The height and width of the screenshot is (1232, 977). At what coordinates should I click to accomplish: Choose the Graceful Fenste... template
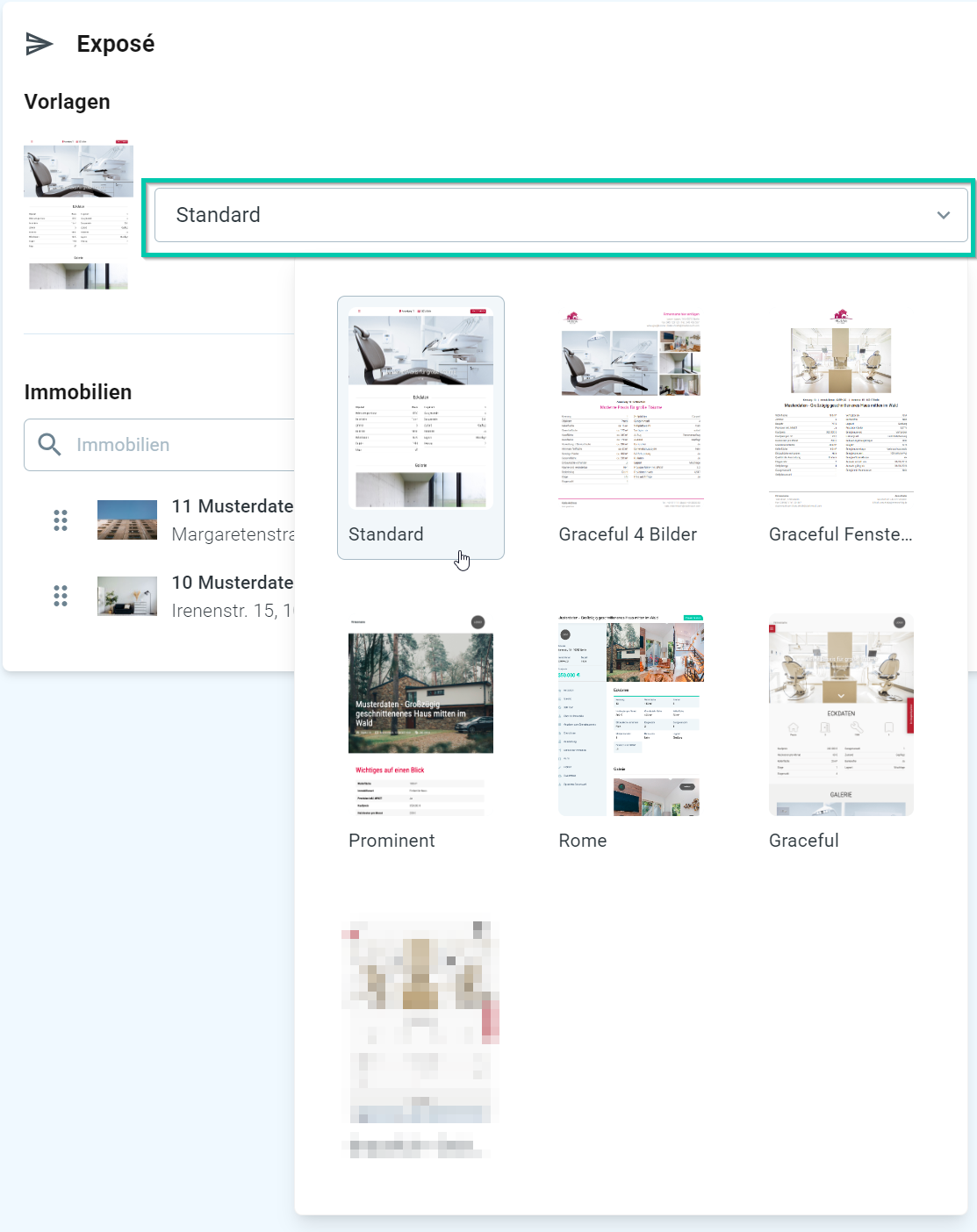(841, 427)
